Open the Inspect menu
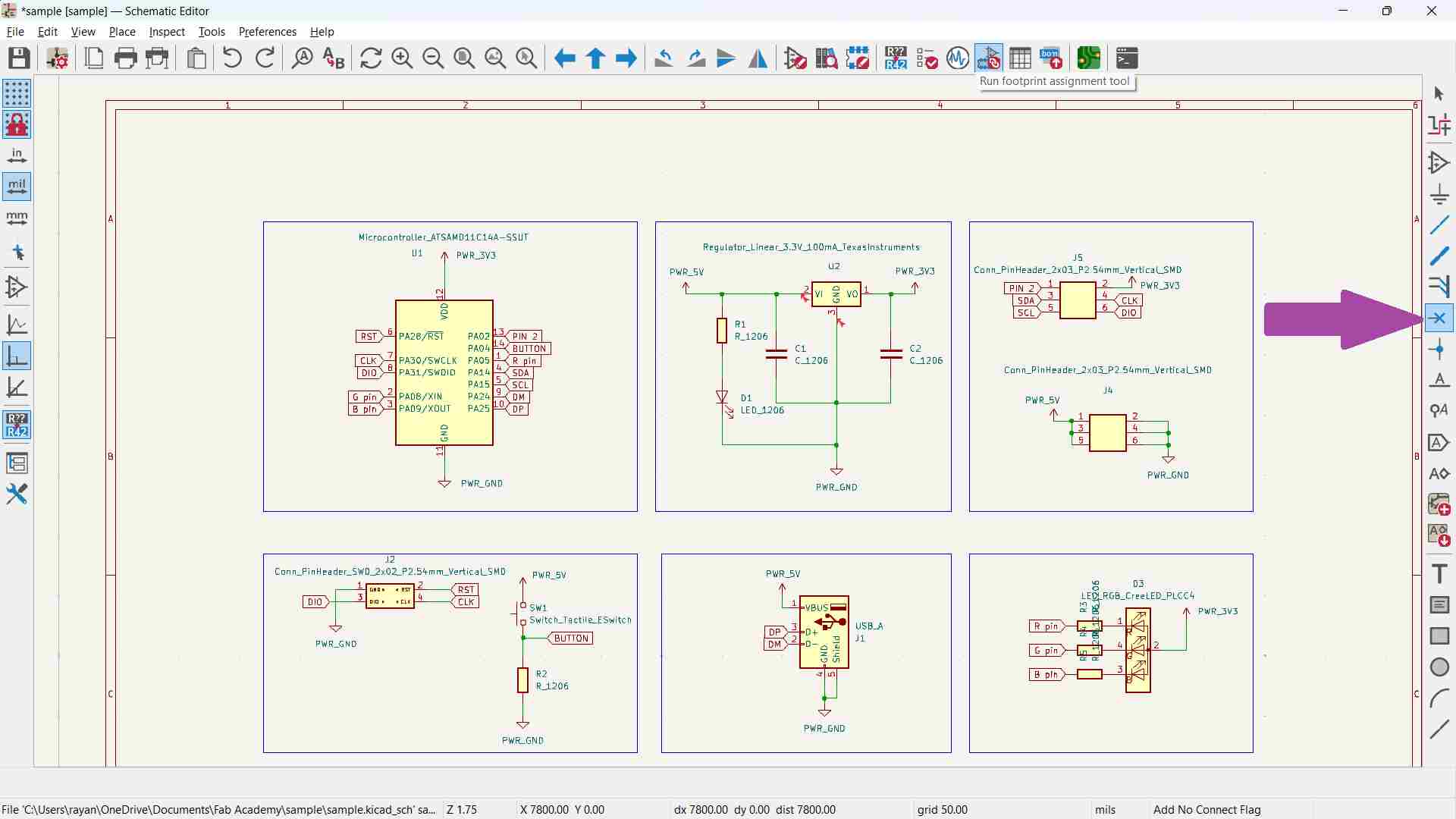 (167, 32)
